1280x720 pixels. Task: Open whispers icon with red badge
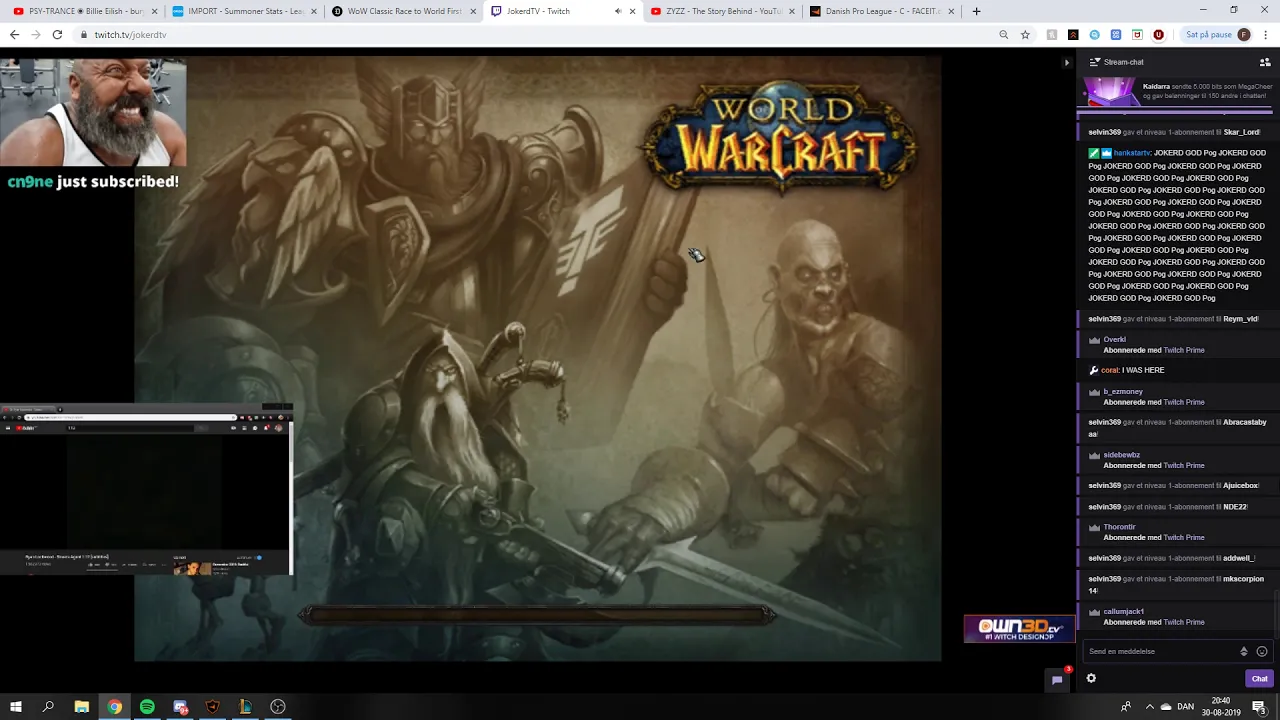[x=1057, y=679]
